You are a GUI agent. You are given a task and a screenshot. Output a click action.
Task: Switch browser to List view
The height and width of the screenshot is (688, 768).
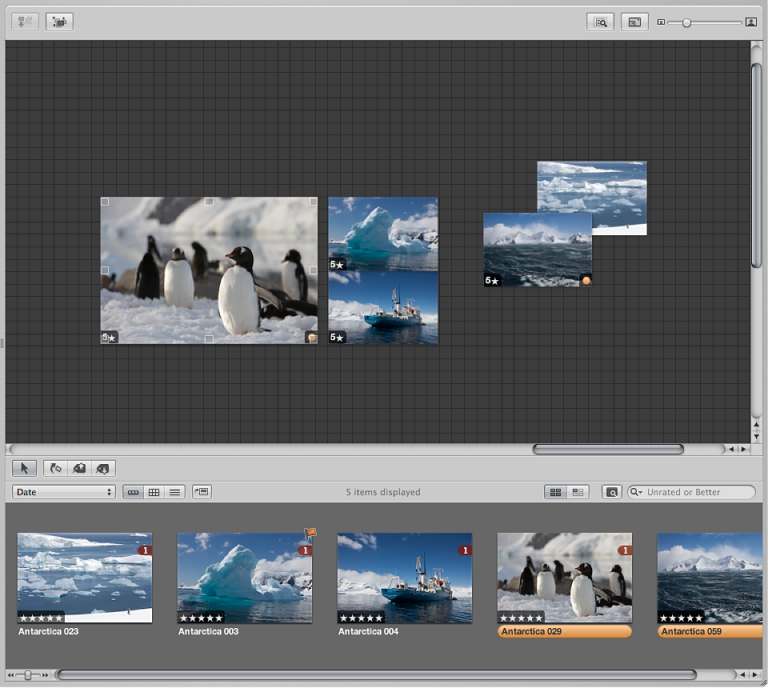(x=175, y=492)
